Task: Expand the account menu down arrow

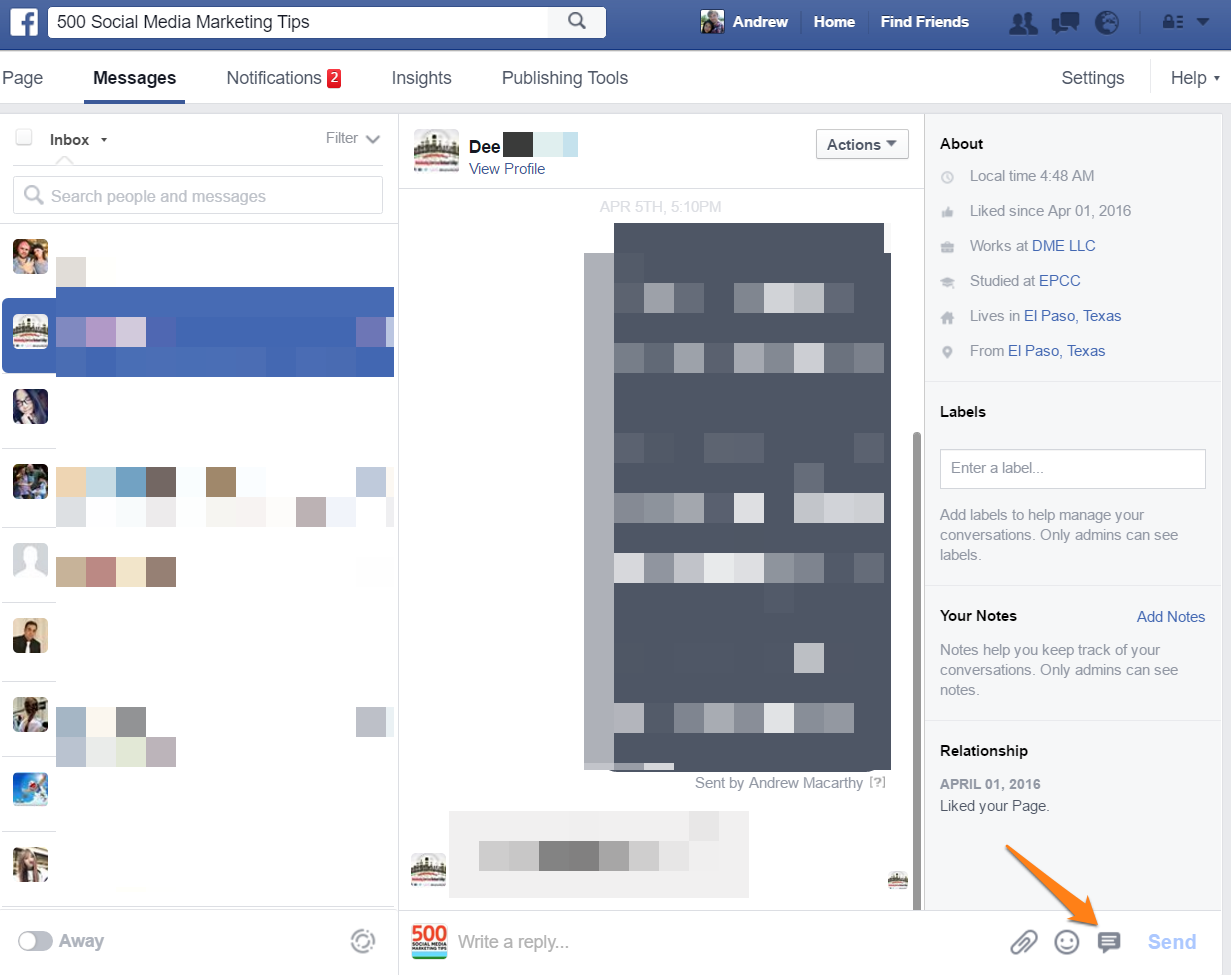Action: coord(1203,22)
